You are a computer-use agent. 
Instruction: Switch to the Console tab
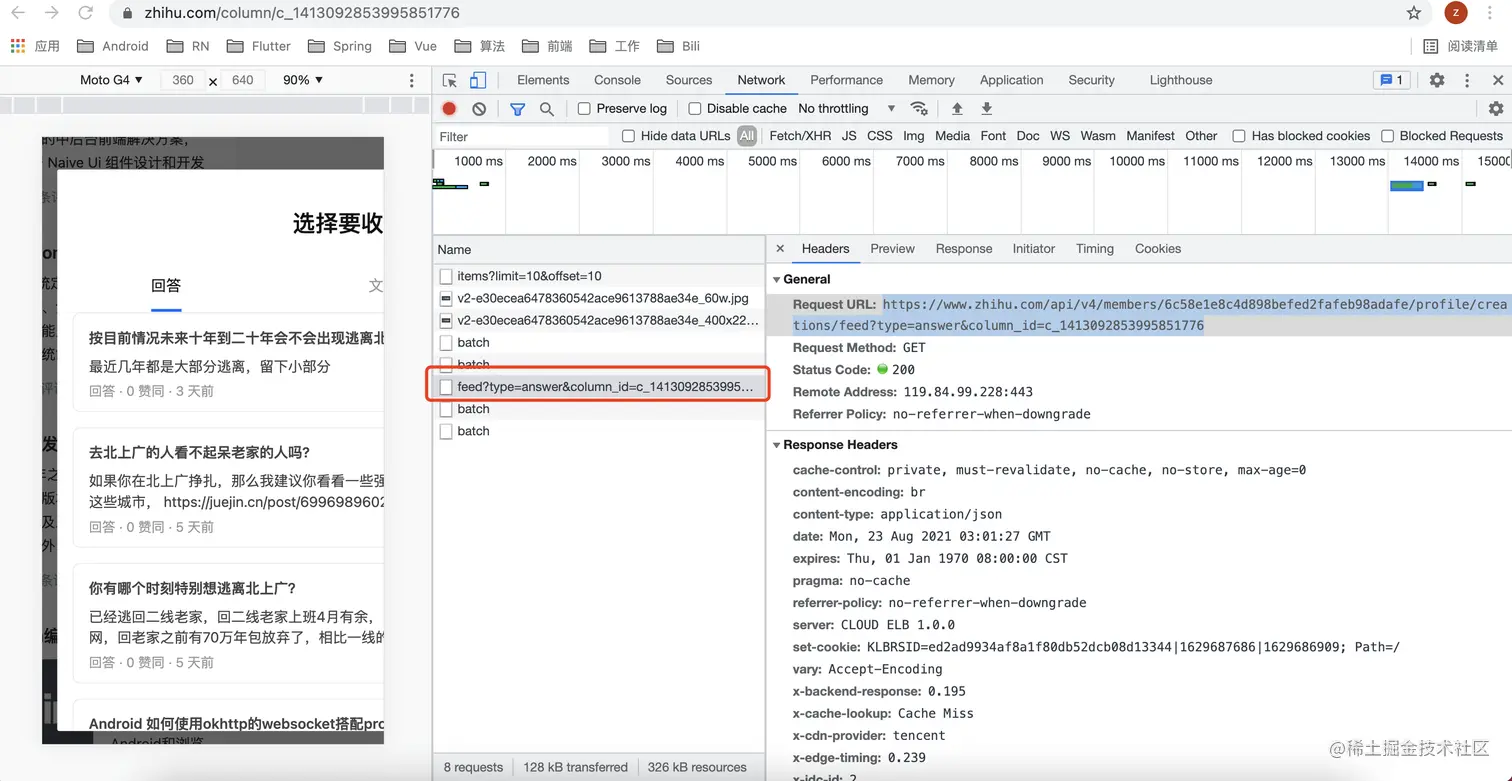[x=617, y=80]
